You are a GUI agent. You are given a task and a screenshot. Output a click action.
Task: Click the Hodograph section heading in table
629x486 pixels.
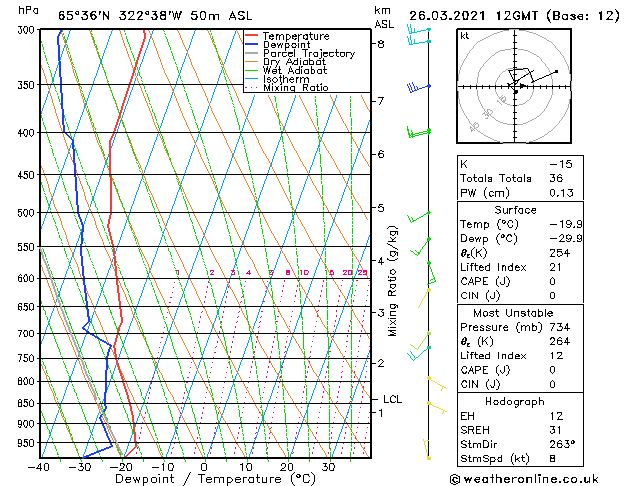515,402
